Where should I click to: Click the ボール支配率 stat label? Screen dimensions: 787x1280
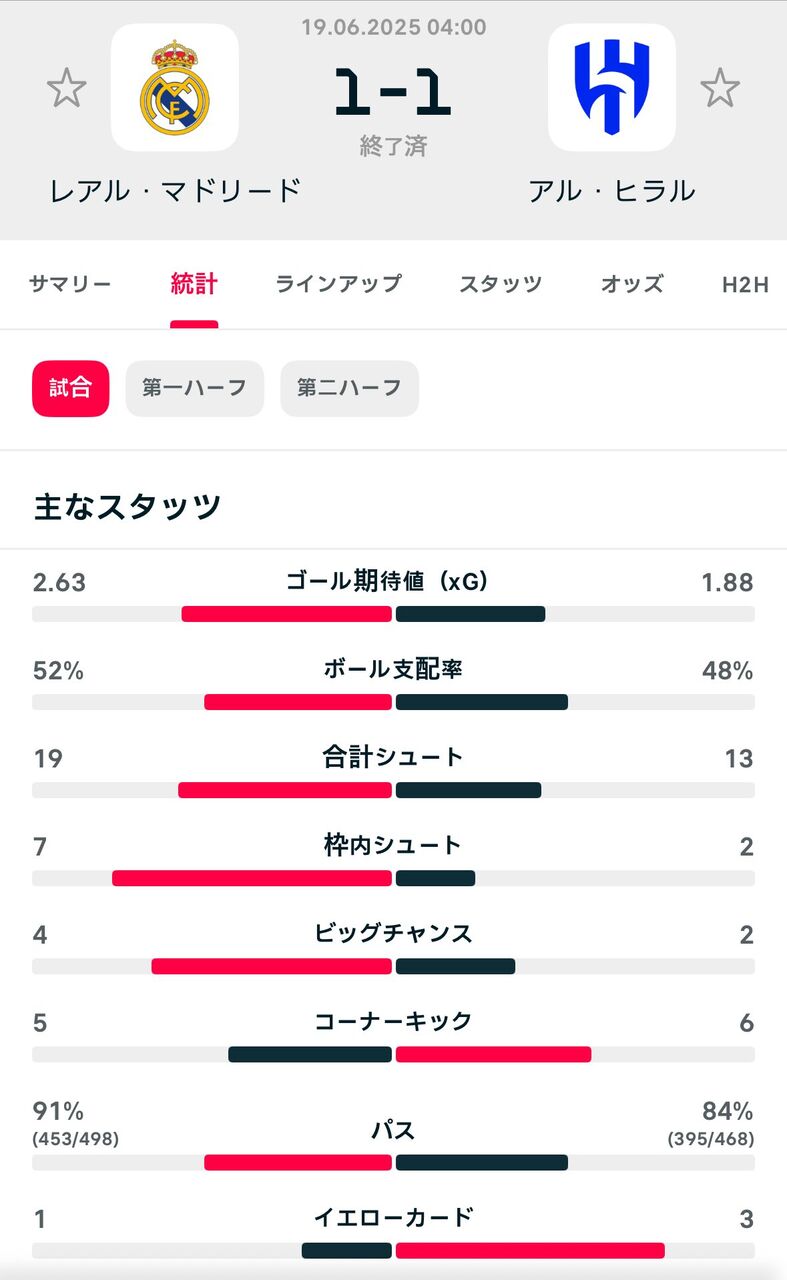tap(393, 670)
